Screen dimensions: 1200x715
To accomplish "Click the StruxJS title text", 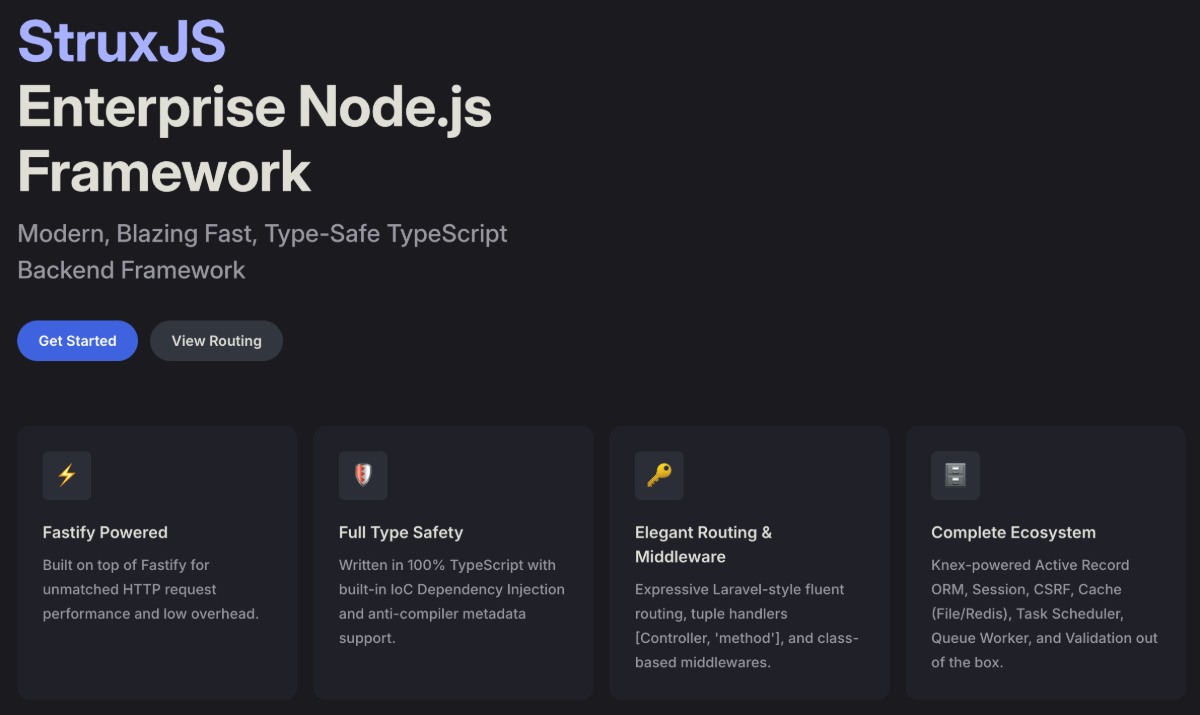I will point(122,42).
